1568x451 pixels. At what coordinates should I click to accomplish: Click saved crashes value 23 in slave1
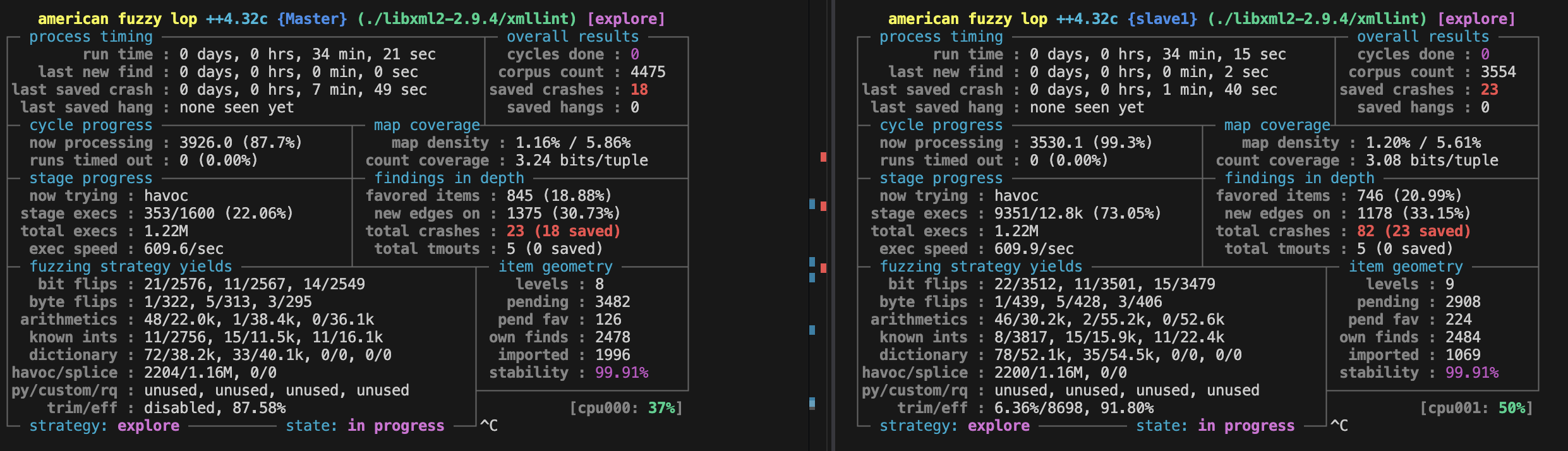(x=1489, y=90)
